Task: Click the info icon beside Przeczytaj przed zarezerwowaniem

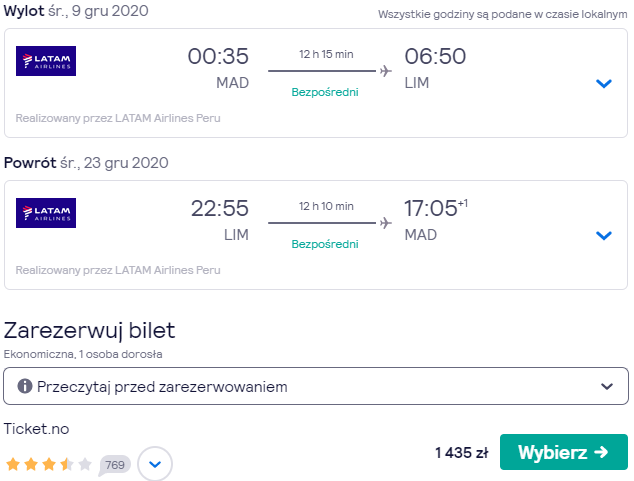Action: (25, 386)
